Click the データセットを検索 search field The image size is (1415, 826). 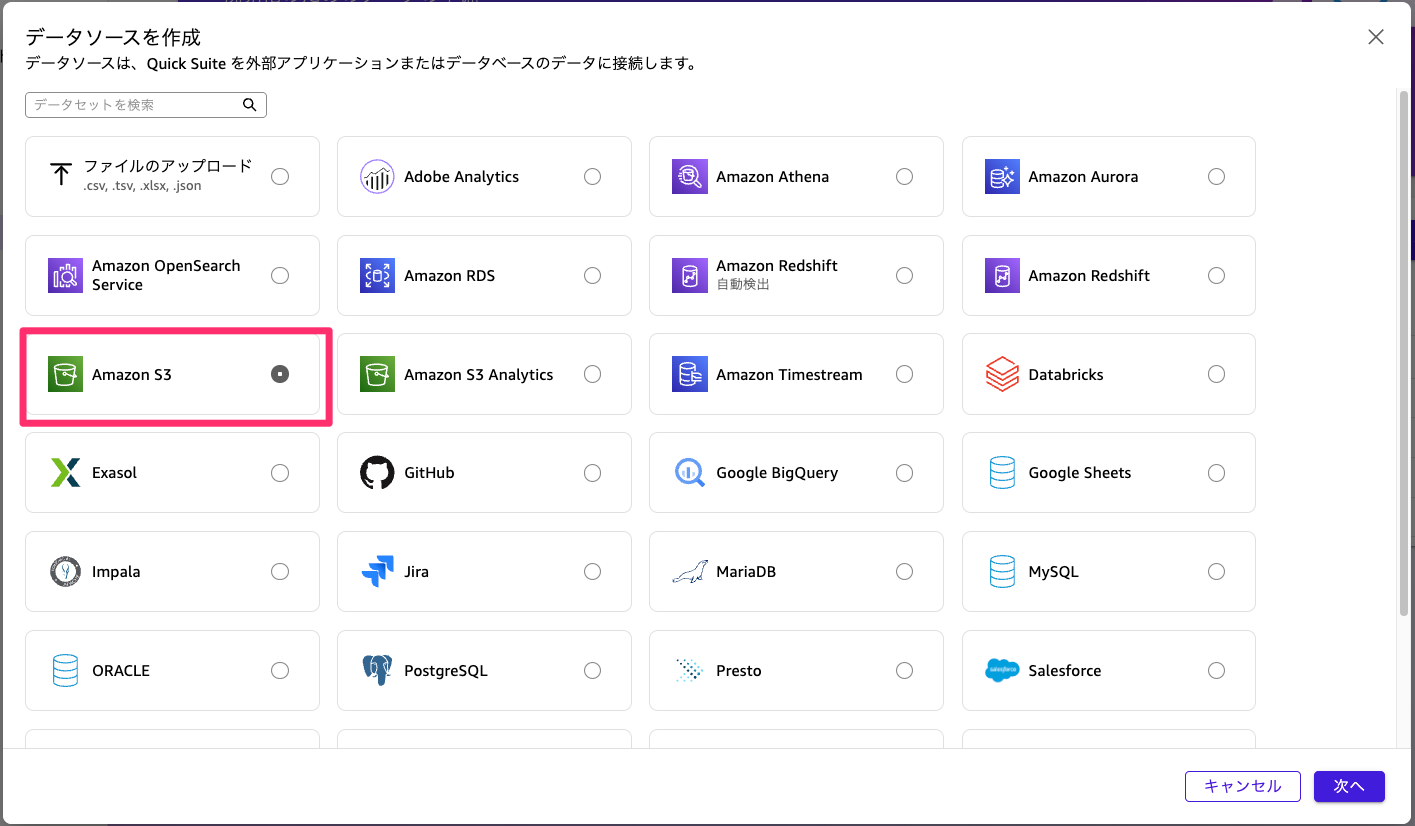[135, 104]
